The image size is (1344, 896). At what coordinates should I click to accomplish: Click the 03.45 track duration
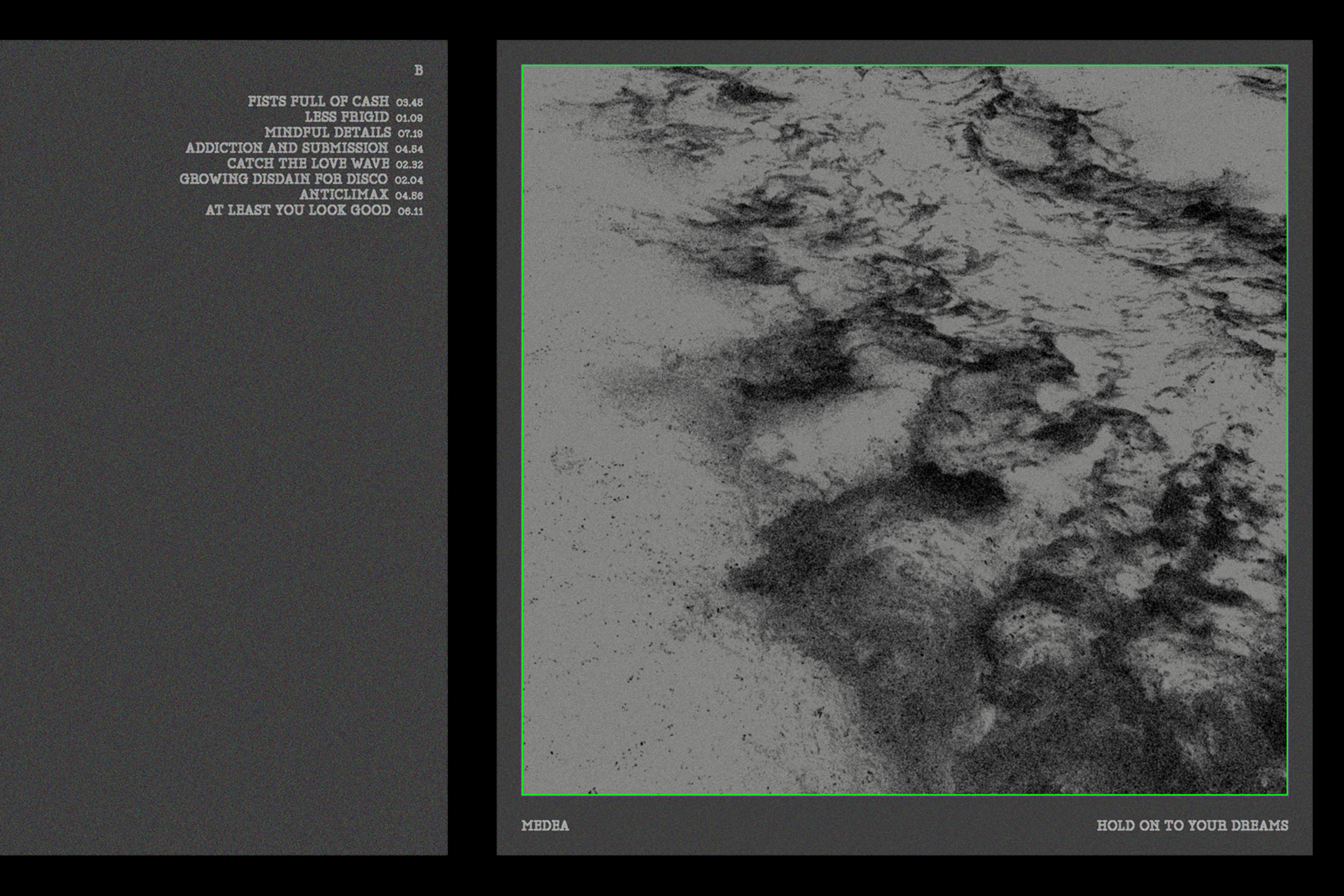tap(409, 103)
